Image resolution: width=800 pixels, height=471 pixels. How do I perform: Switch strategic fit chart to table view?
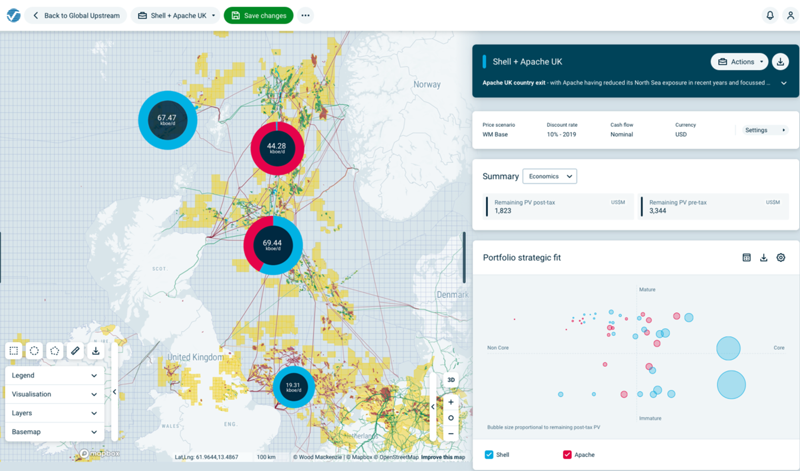(746, 258)
